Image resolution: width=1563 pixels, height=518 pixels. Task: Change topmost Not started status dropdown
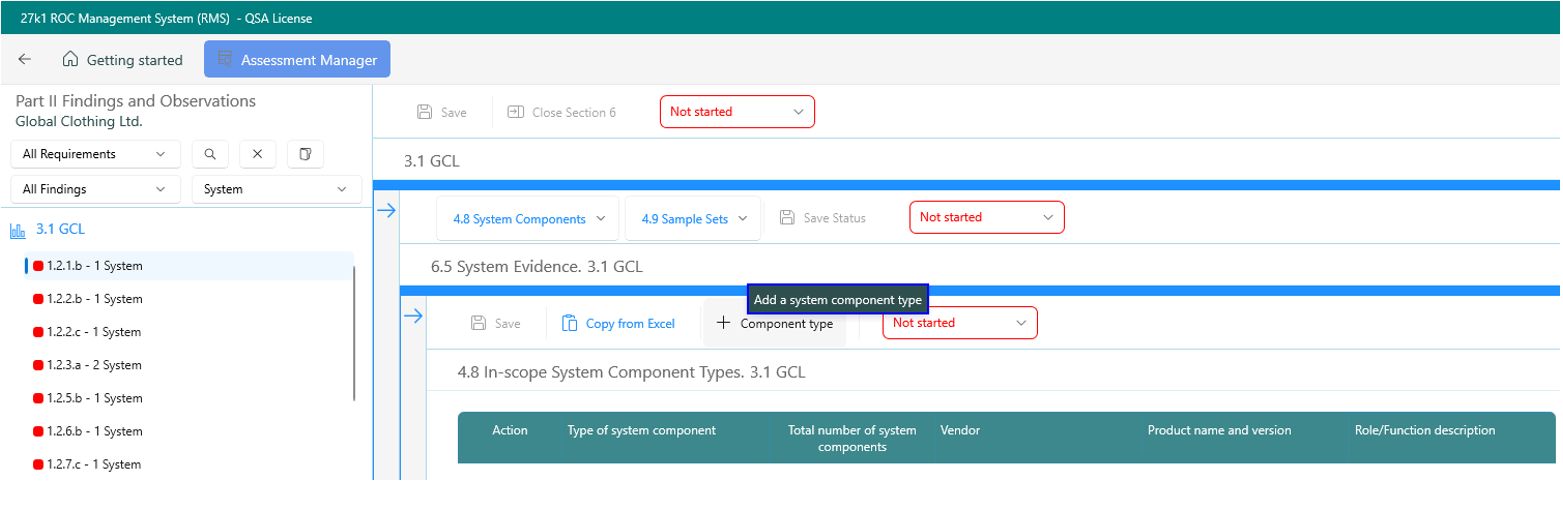coord(737,112)
